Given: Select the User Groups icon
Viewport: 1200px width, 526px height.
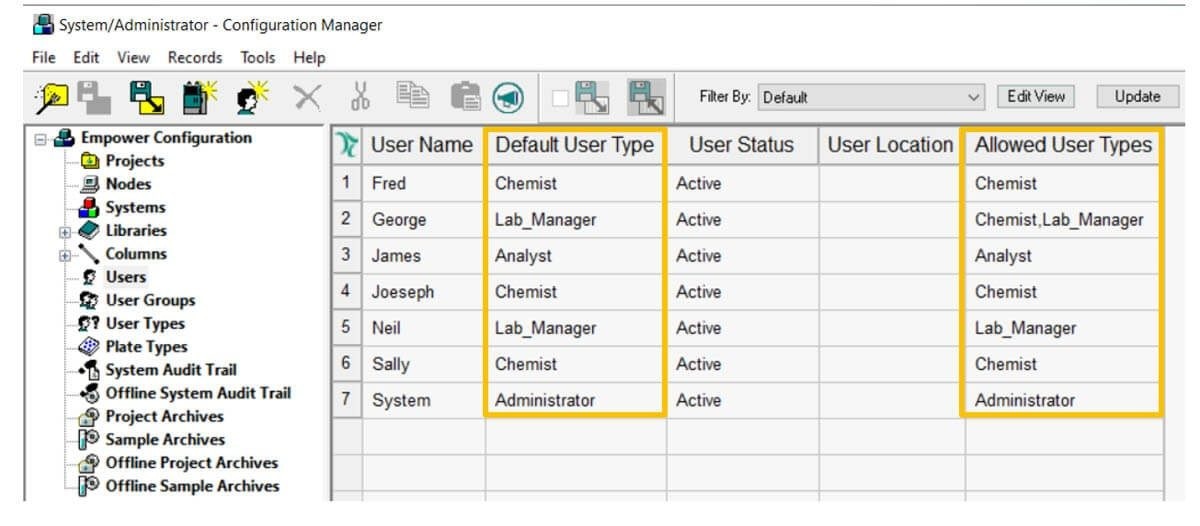Looking at the screenshot, I should pos(88,300).
